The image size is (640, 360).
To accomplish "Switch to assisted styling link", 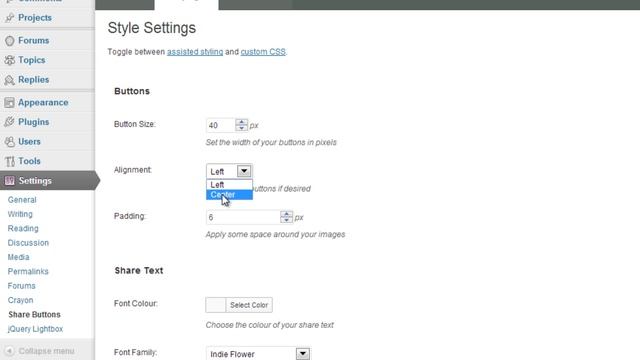I will (195, 52).
